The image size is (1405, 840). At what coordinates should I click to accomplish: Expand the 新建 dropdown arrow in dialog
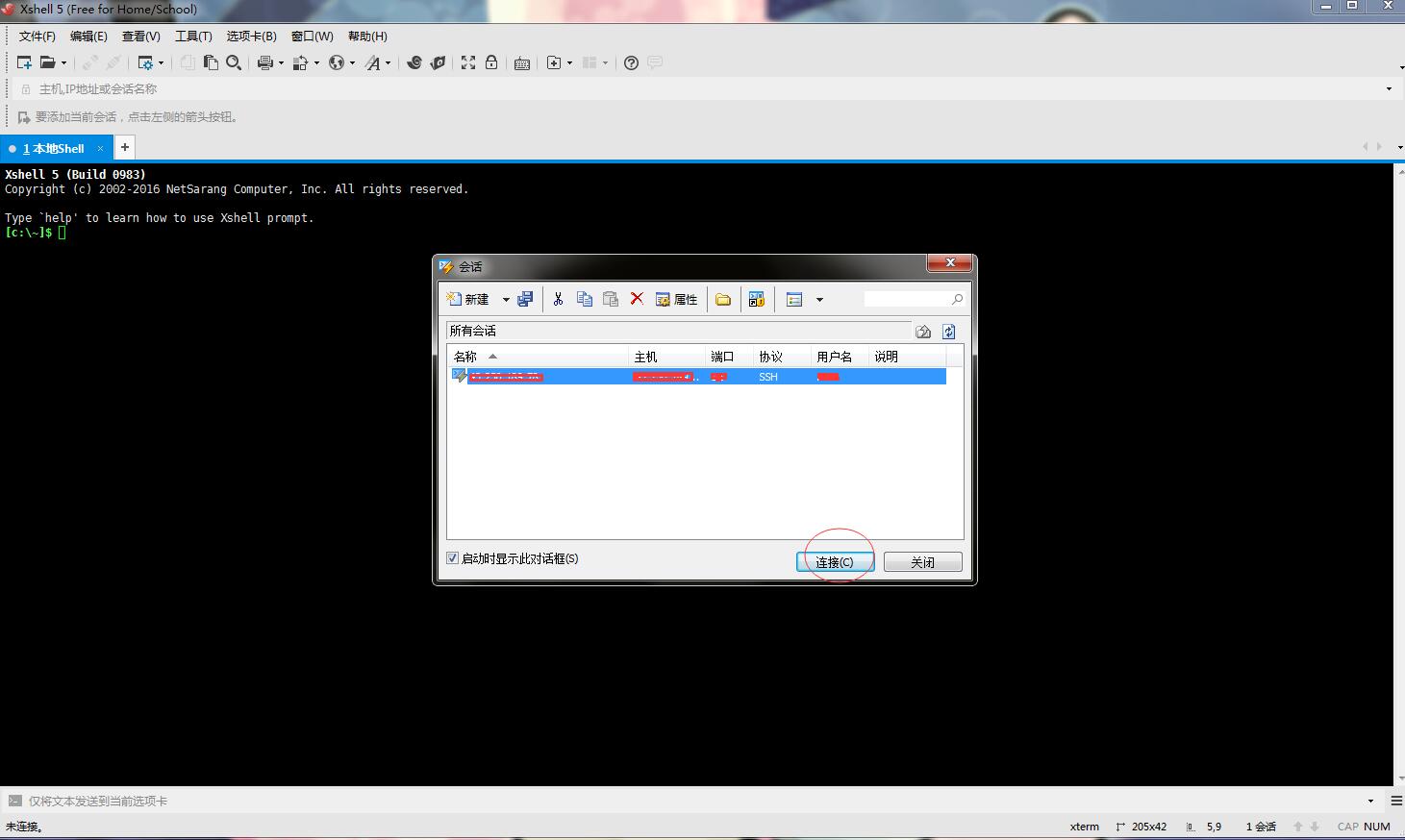click(506, 300)
